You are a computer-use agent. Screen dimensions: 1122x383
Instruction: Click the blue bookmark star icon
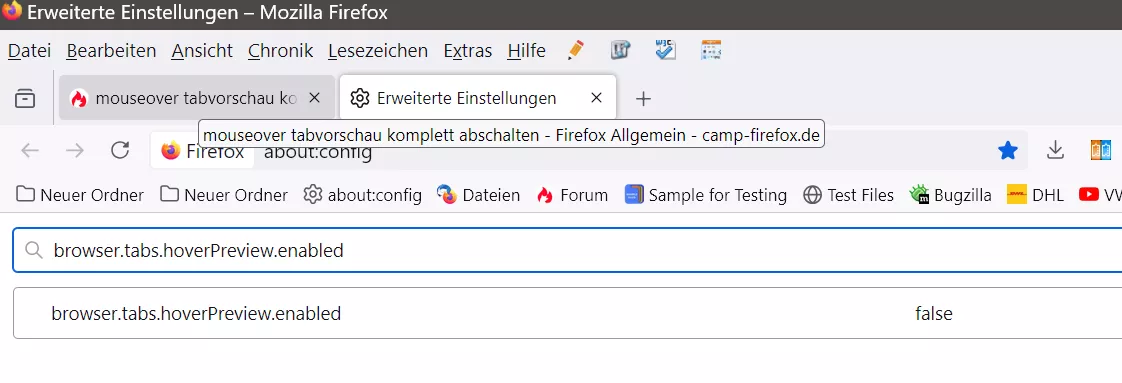coord(1008,150)
